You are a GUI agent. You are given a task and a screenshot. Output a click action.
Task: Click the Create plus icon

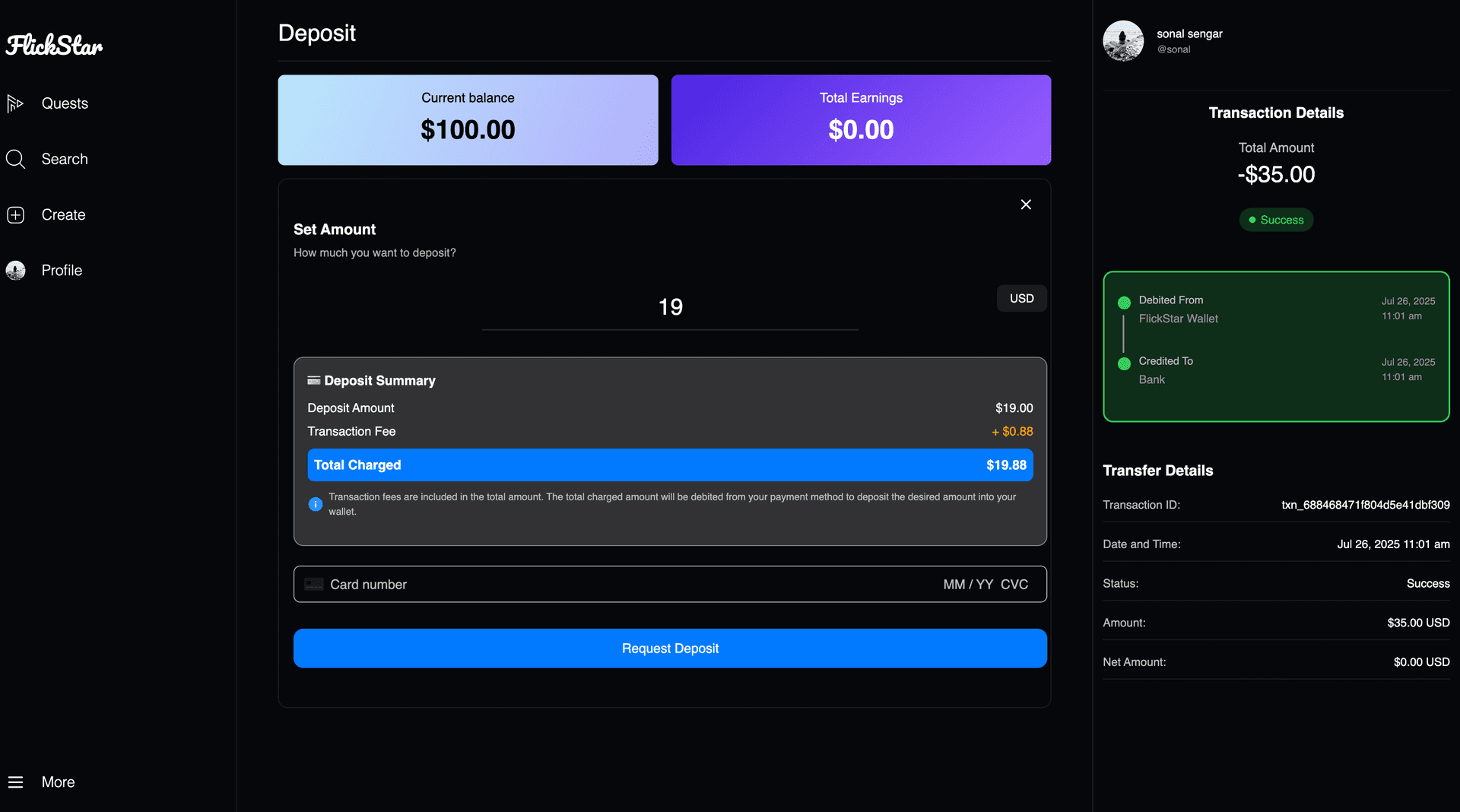(x=15, y=215)
